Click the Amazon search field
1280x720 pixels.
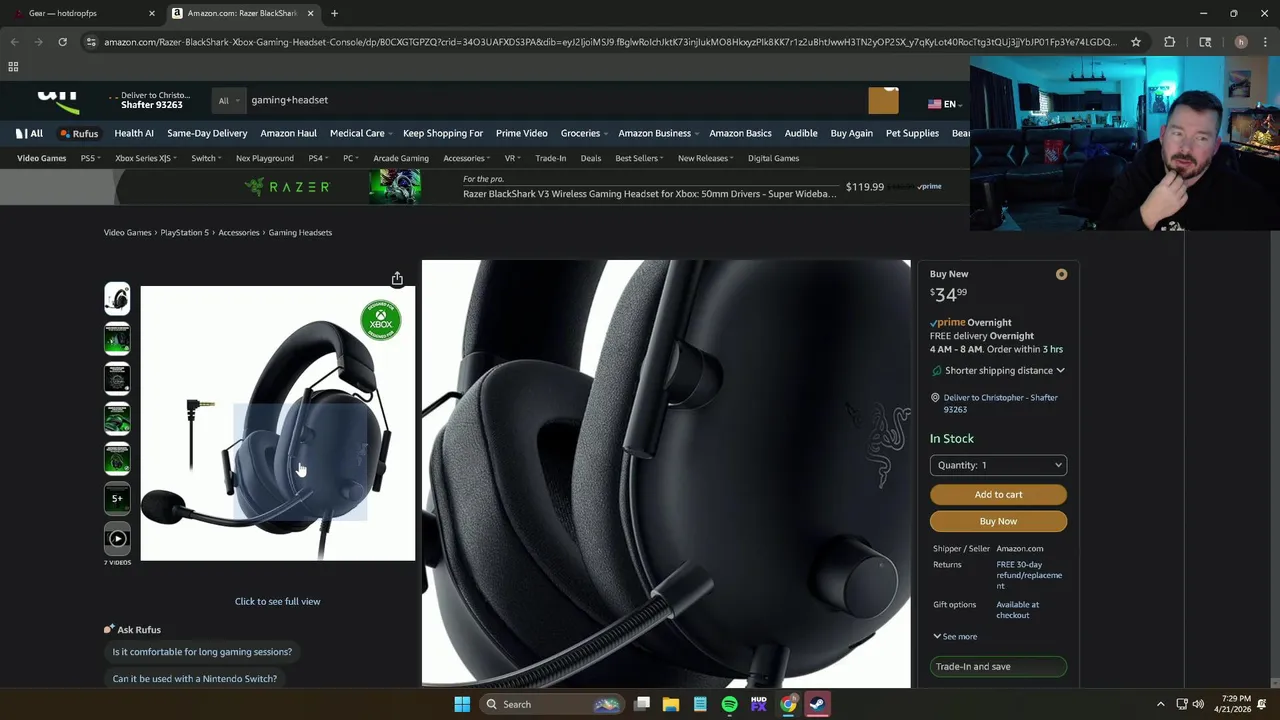(555, 100)
